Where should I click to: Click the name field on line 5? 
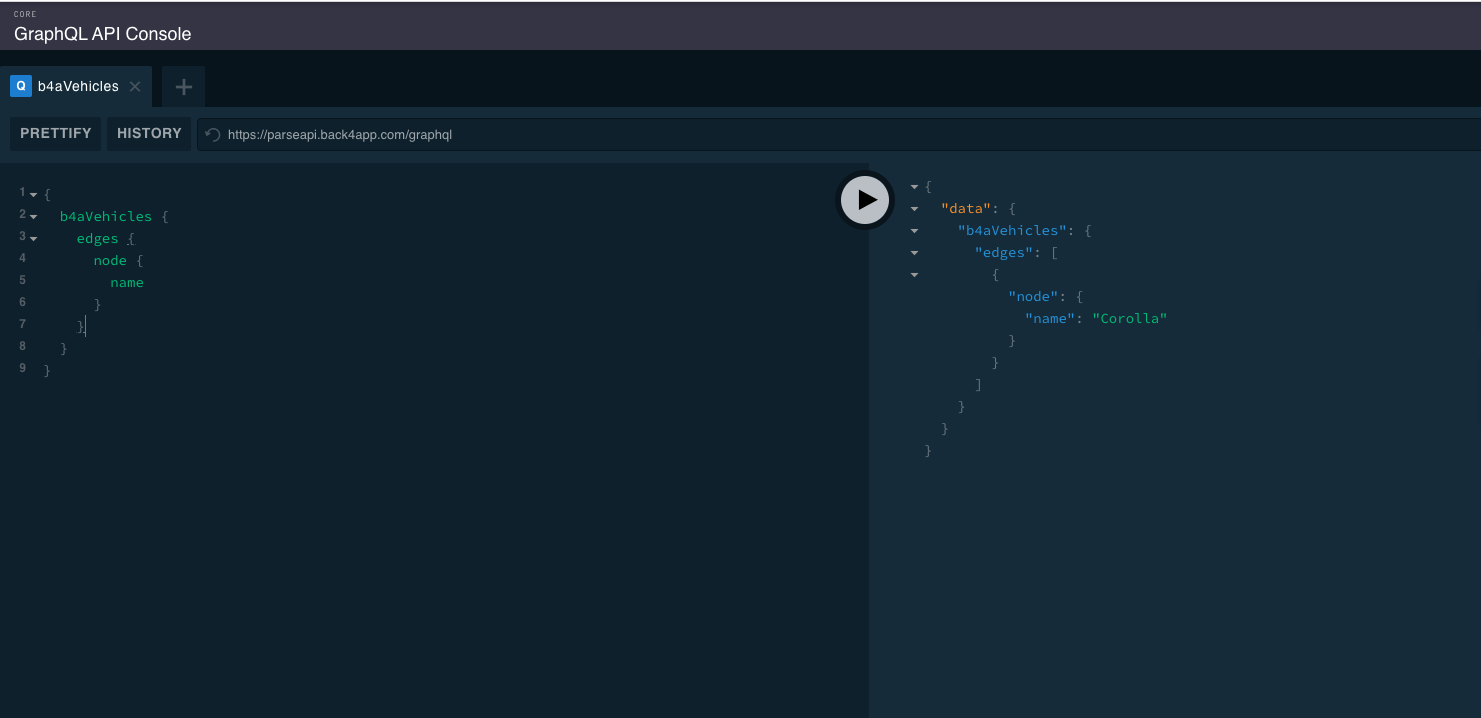pyautogui.click(x=127, y=282)
